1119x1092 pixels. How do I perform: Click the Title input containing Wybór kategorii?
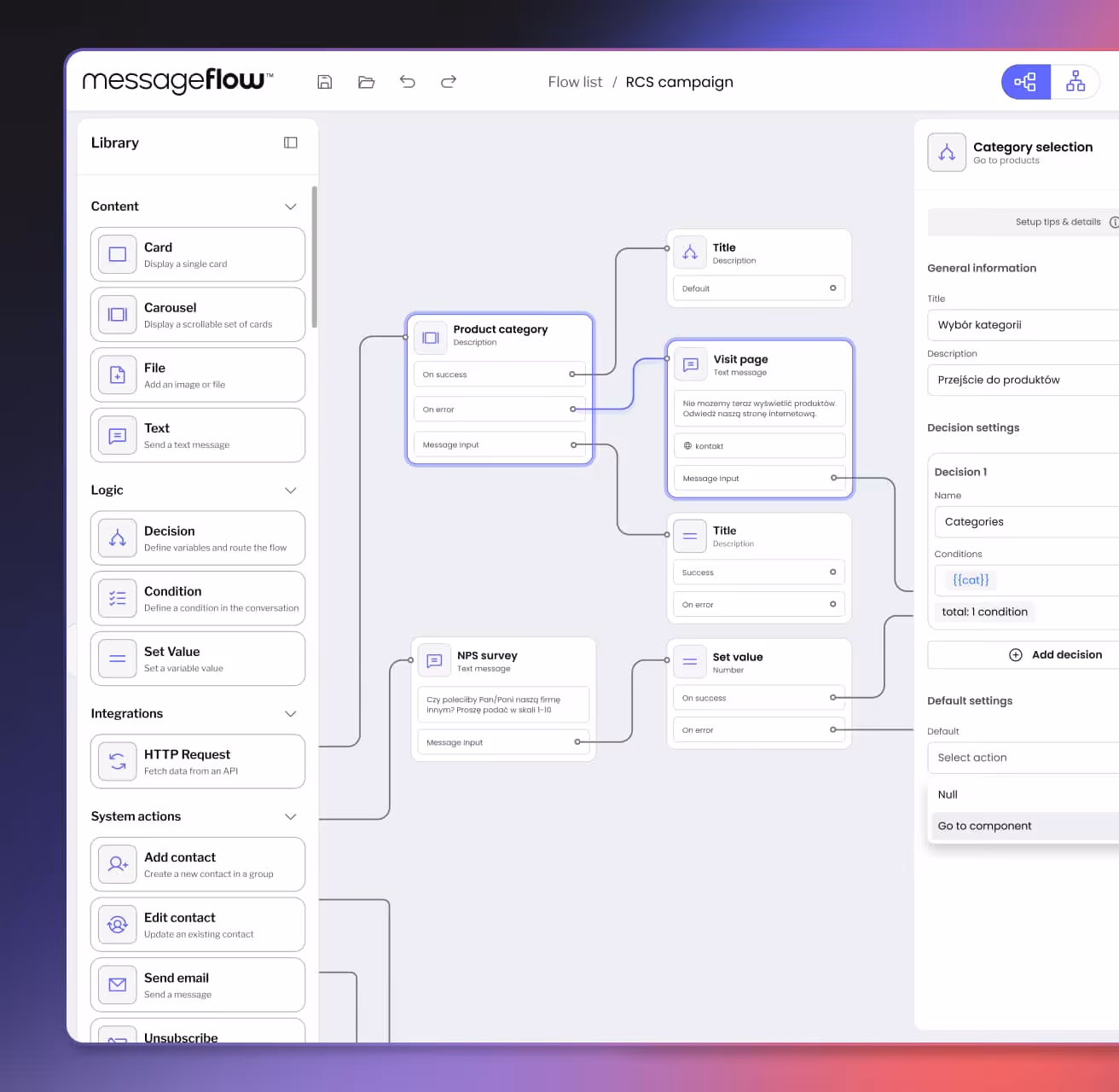click(1022, 325)
